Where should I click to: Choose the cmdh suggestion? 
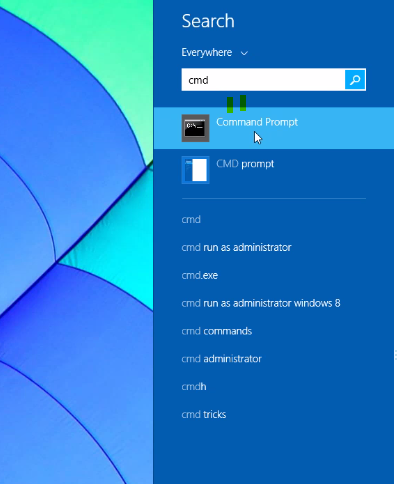tap(194, 387)
